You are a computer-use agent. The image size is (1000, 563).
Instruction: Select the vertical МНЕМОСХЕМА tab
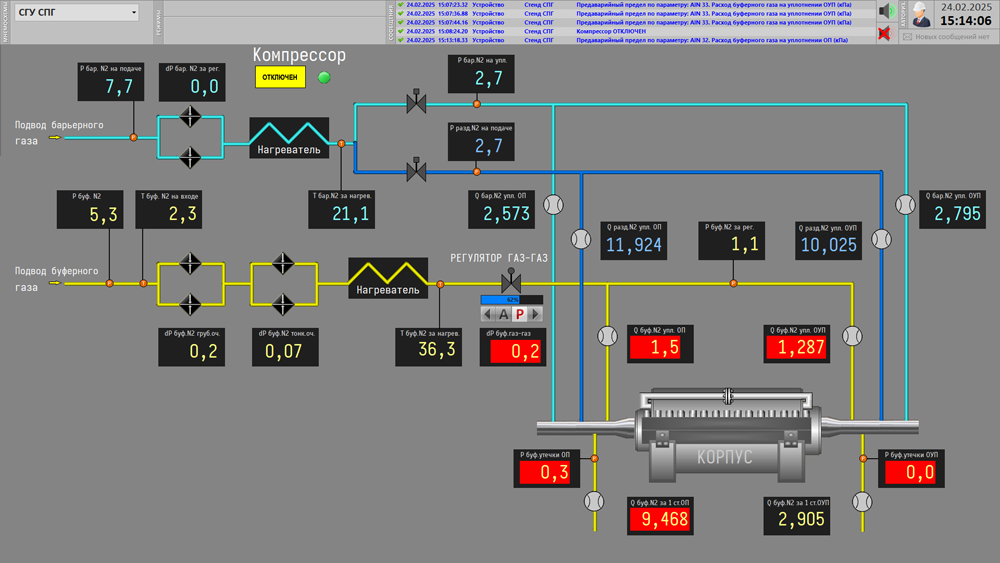pyautogui.click(x=5, y=22)
